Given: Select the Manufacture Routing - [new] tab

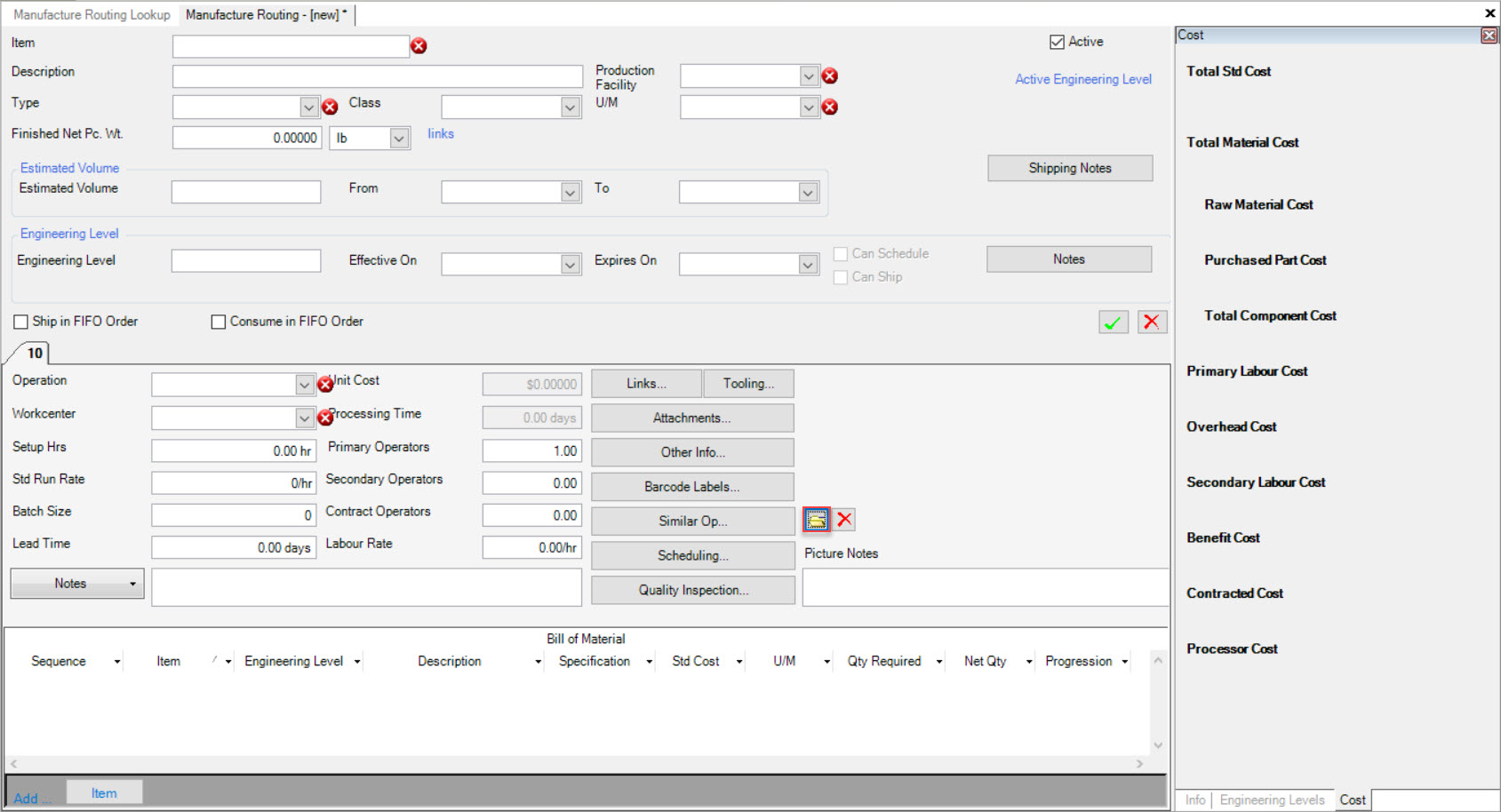Looking at the screenshot, I should pyautogui.click(x=266, y=15).
